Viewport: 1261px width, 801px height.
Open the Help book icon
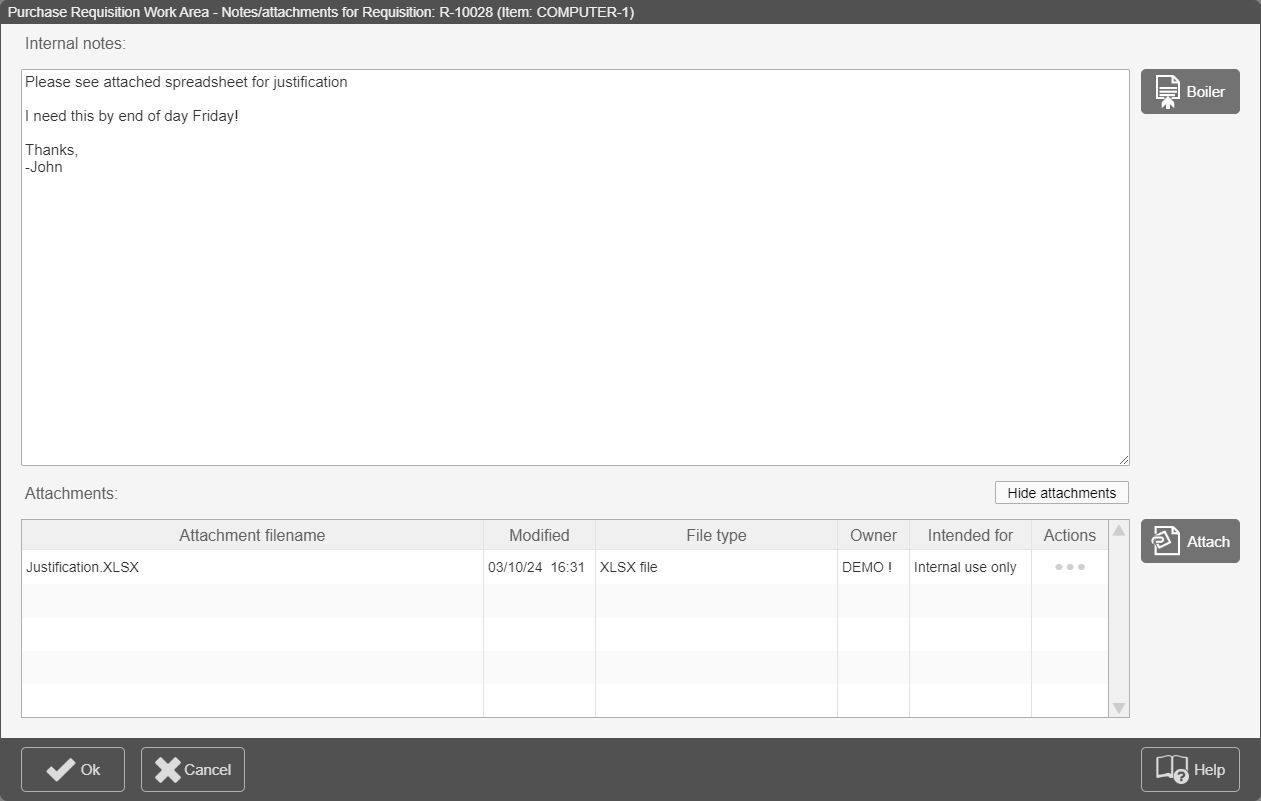[1171, 769]
